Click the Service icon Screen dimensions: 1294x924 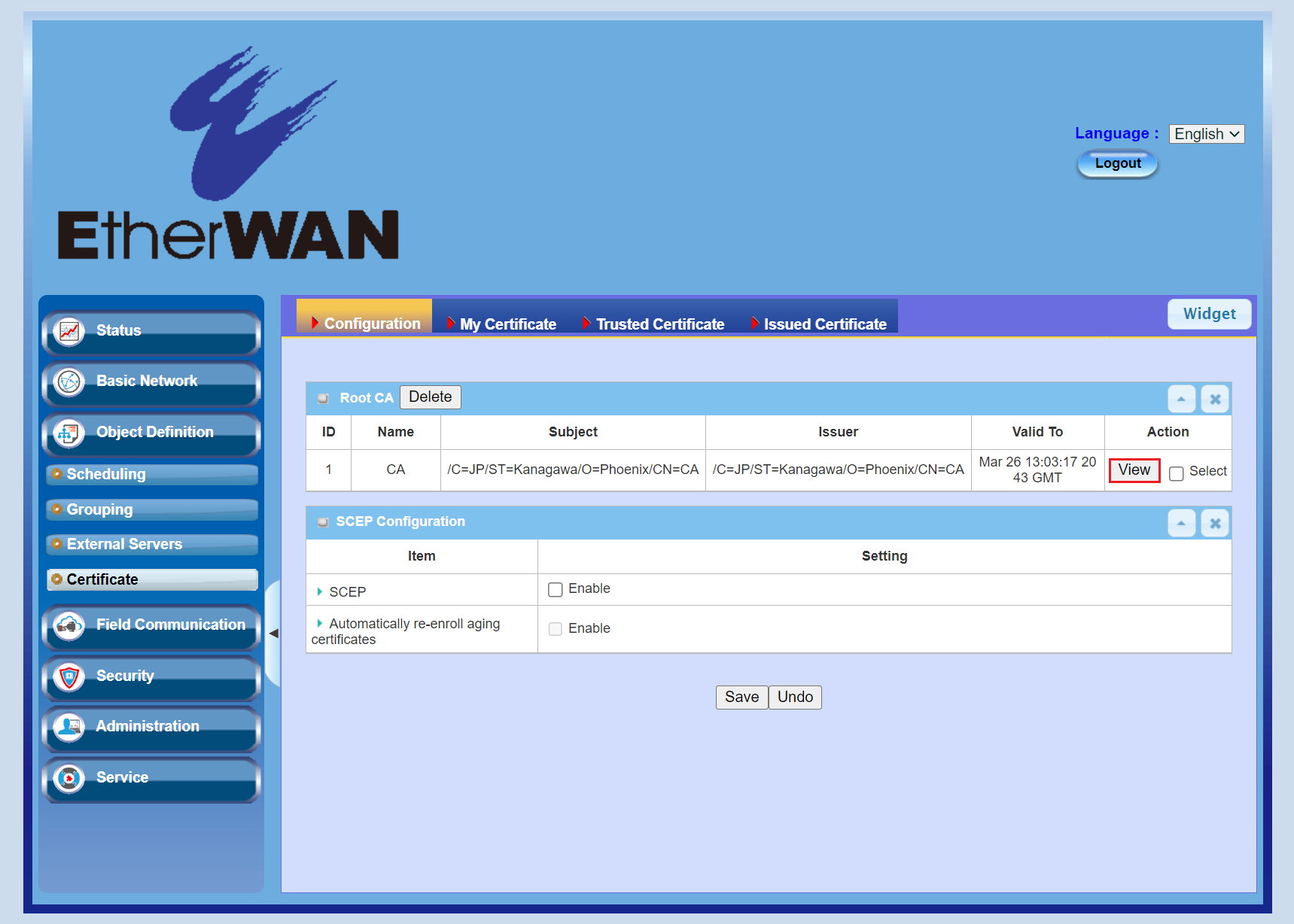point(69,779)
